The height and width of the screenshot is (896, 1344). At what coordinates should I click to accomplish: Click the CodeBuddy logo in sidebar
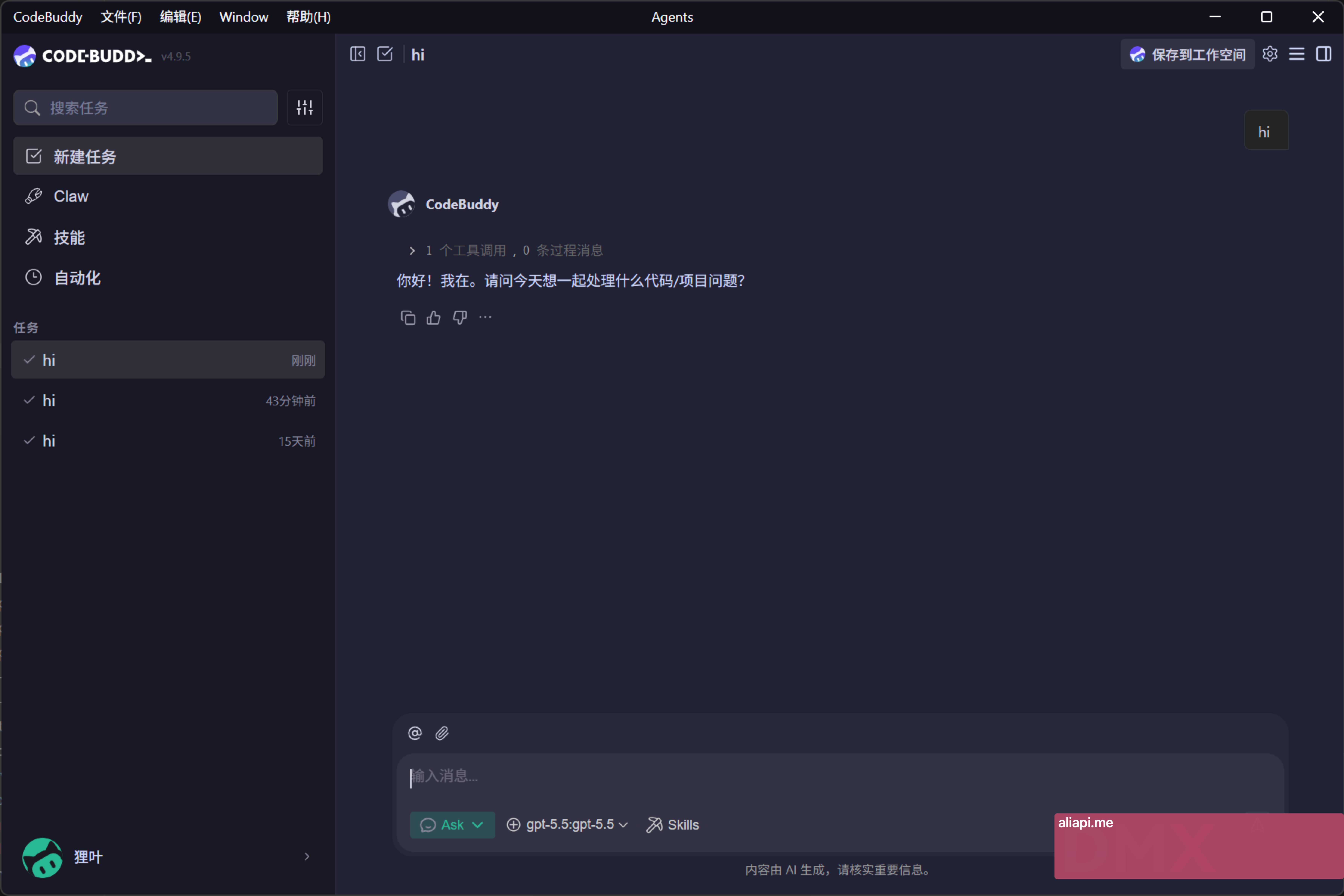(82, 56)
